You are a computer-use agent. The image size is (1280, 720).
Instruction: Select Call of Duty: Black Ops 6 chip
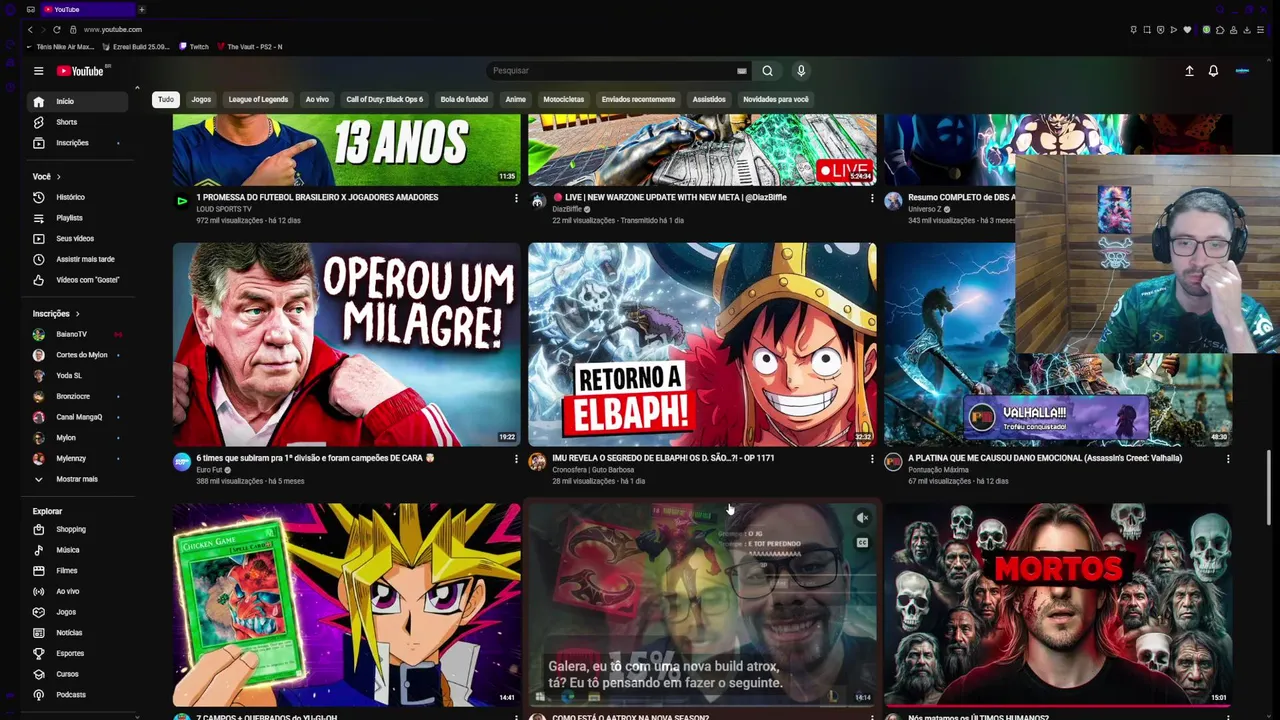(385, 99)
